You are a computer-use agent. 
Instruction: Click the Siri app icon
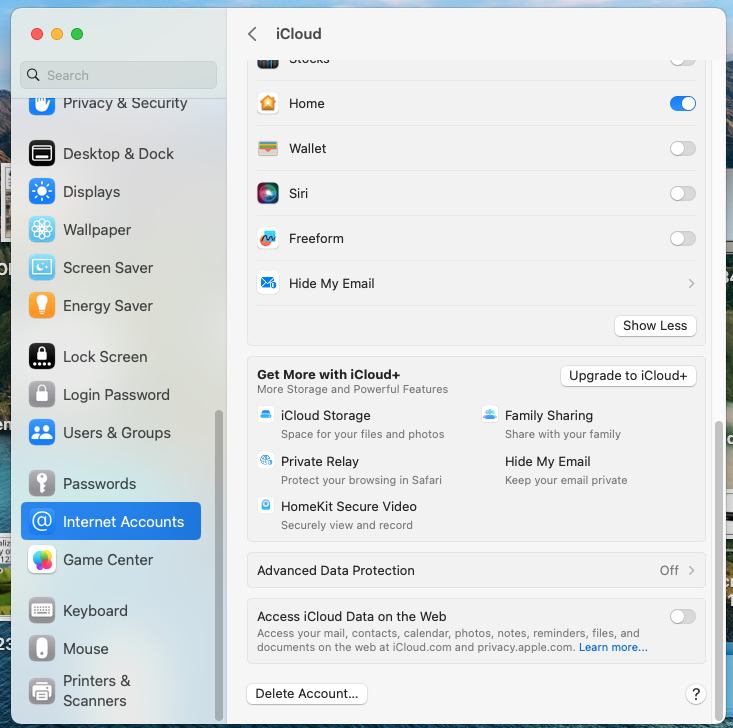tap(268, 193)
